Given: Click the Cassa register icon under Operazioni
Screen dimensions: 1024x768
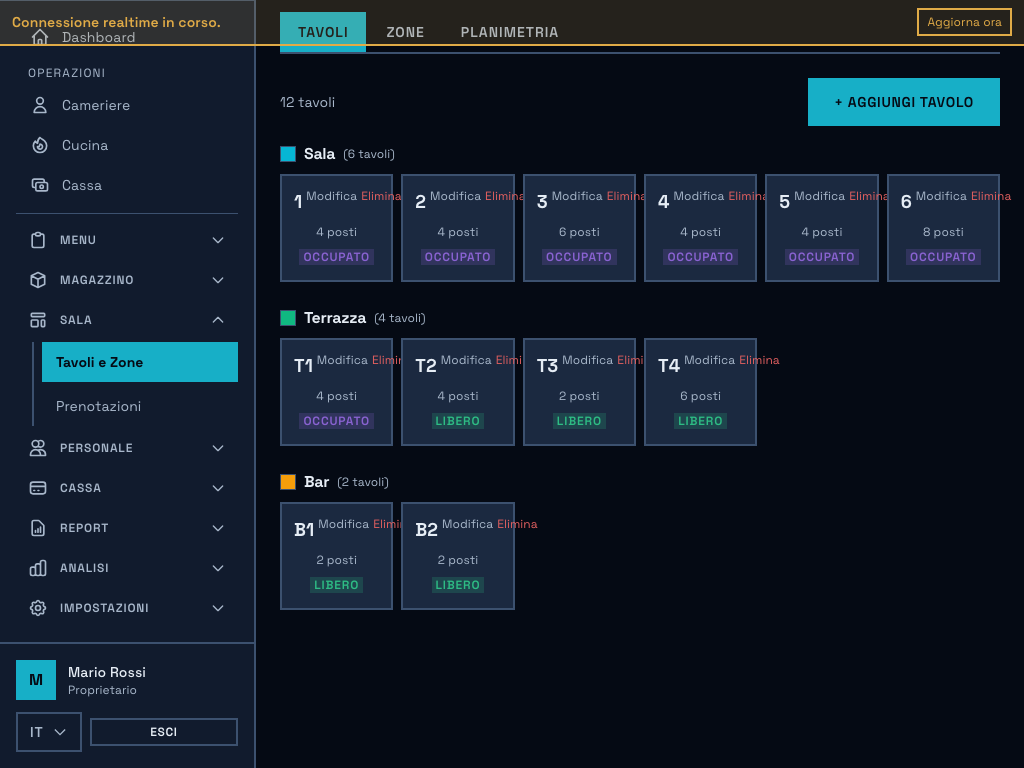Looking at the screenshot, I should point(40,185).
